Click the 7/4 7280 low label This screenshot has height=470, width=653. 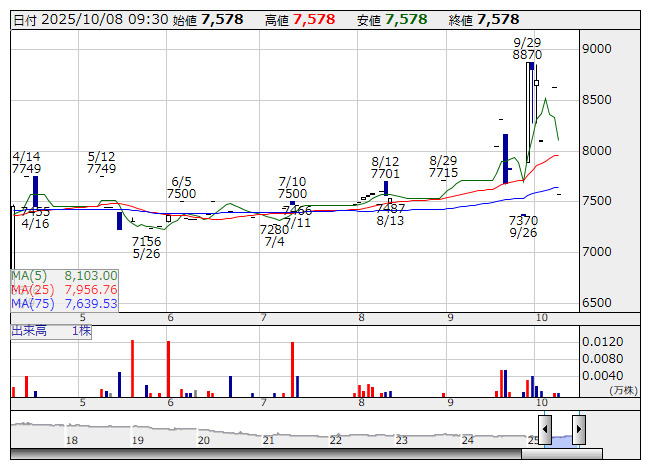274,235
